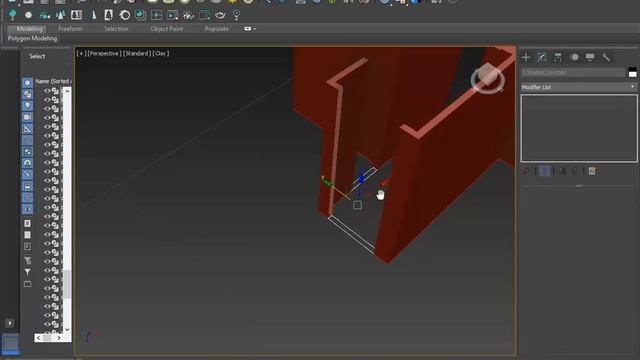Toggle Display Cameras filter in Scene Explorer
Screen dimensions: 640x360
pos(27,117)
